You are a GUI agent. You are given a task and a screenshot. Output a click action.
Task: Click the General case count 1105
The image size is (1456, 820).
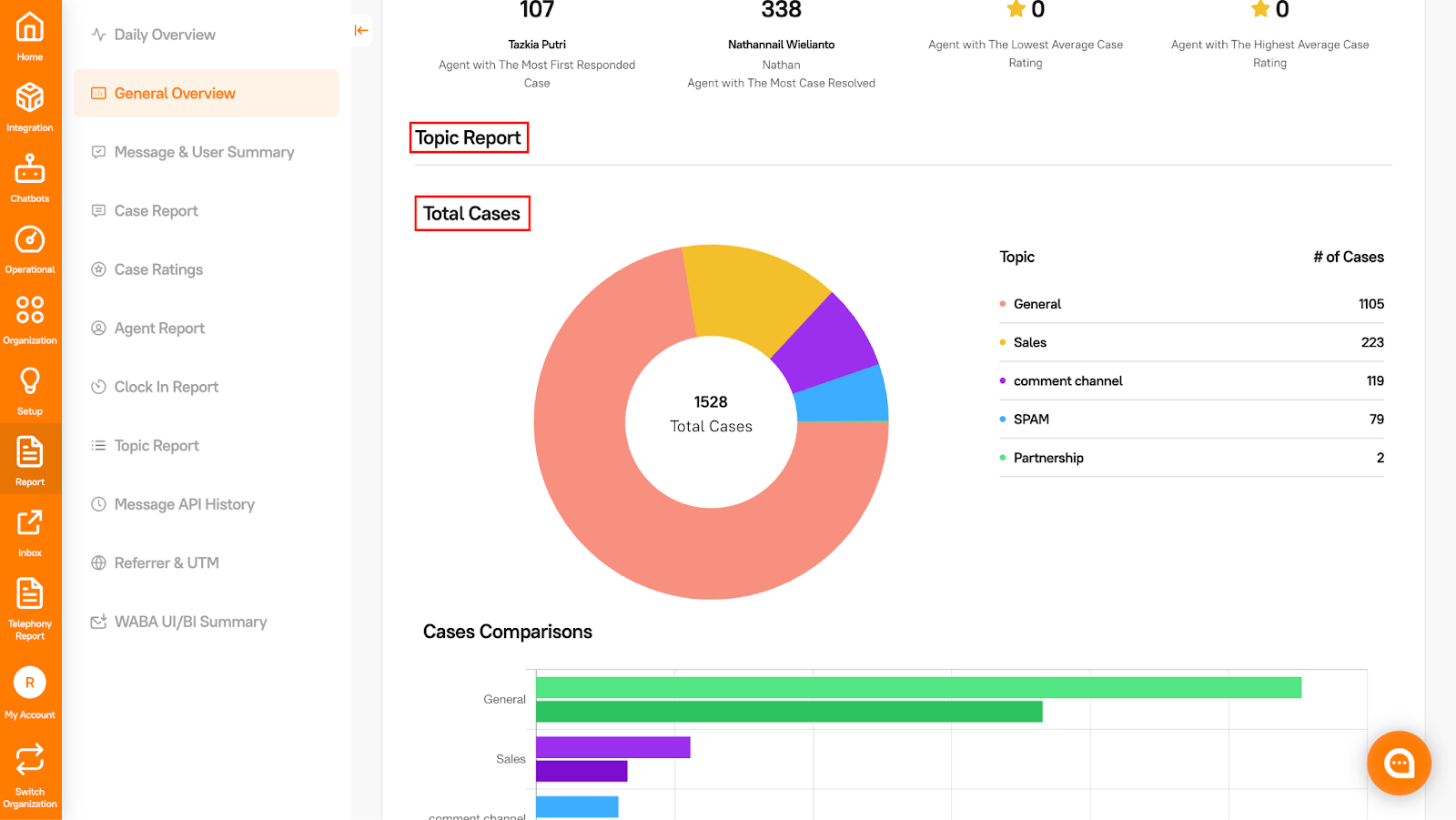[x=1371, y=304]
